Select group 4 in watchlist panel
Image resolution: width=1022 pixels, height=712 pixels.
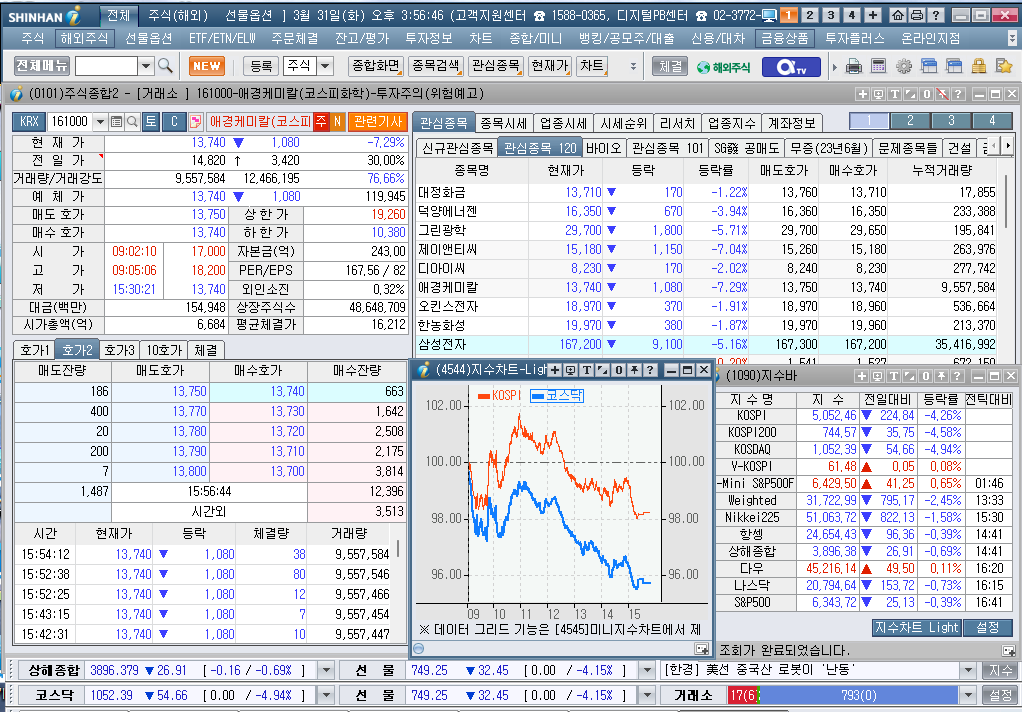[x=992, y=121]
